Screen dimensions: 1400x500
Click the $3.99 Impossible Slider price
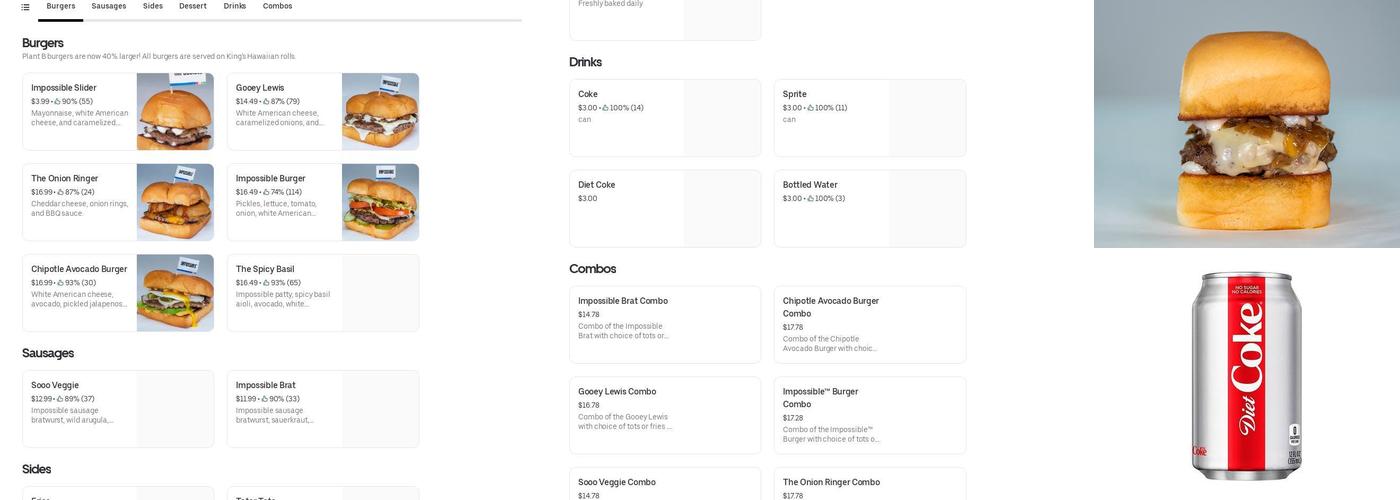[x=40, y=102]
